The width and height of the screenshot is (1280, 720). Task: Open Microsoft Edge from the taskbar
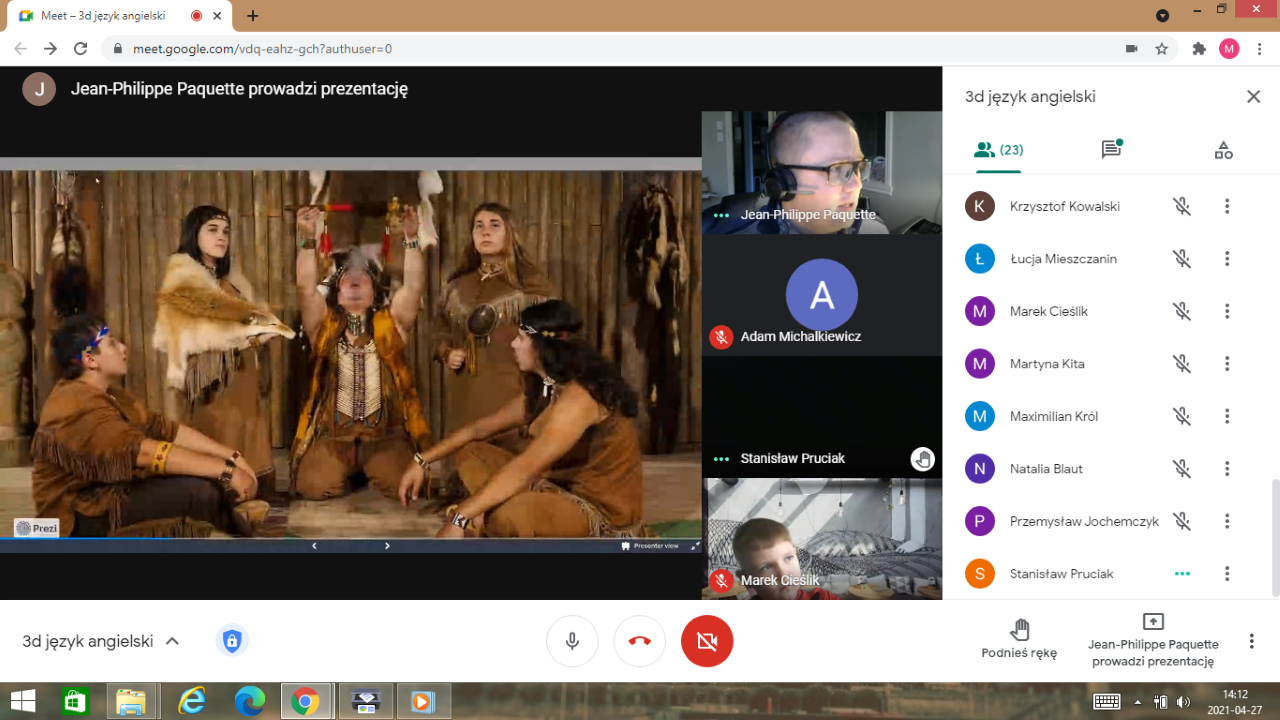pyautogui.click(x=249, y=701)
